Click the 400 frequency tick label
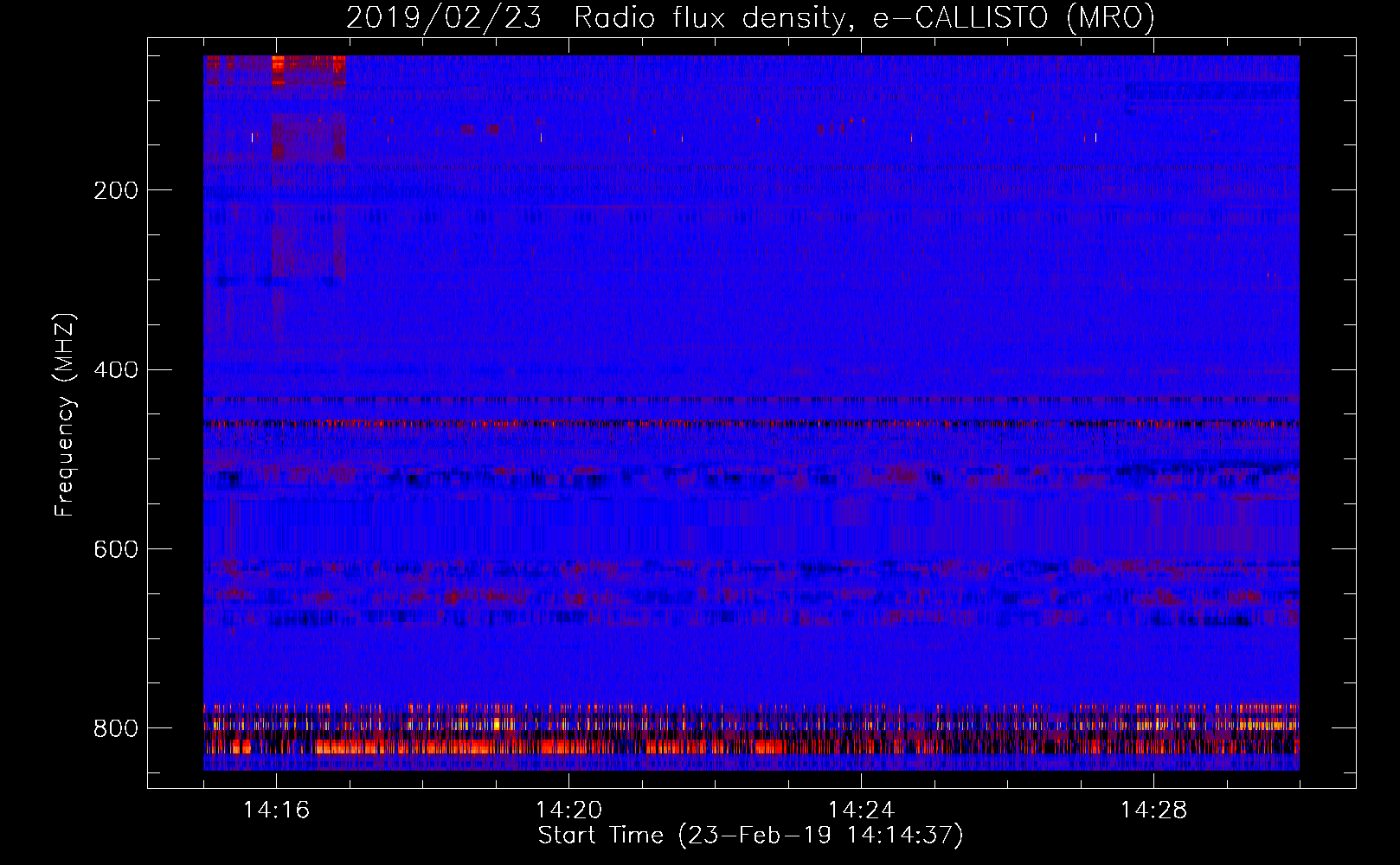 pyautogui.click(x=116, y=370)
